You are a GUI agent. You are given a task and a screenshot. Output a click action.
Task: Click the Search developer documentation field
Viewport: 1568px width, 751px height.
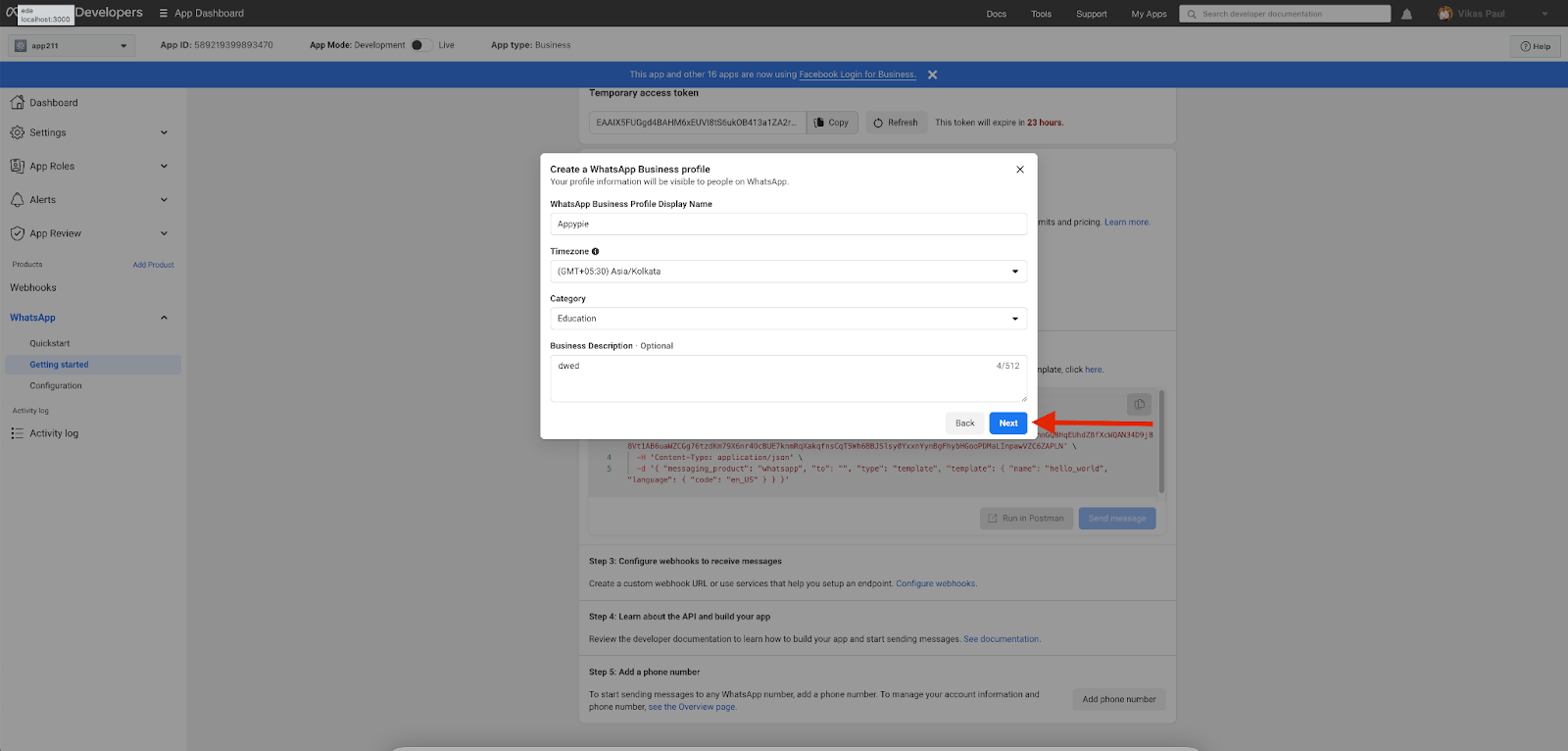click(1285, 14)
